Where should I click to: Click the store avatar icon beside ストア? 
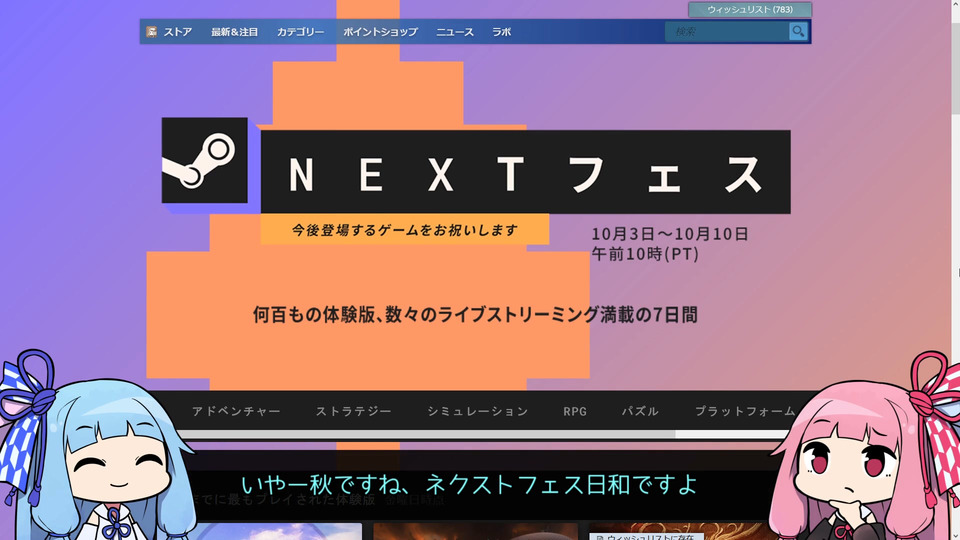coord(151,32)
